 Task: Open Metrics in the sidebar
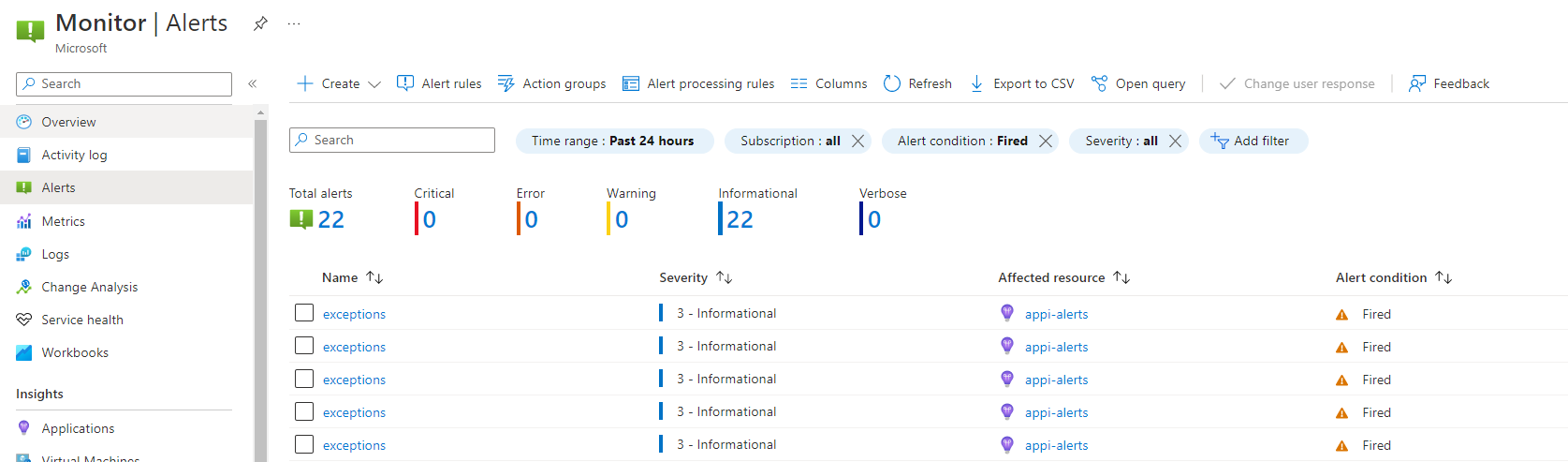[63, 221]
